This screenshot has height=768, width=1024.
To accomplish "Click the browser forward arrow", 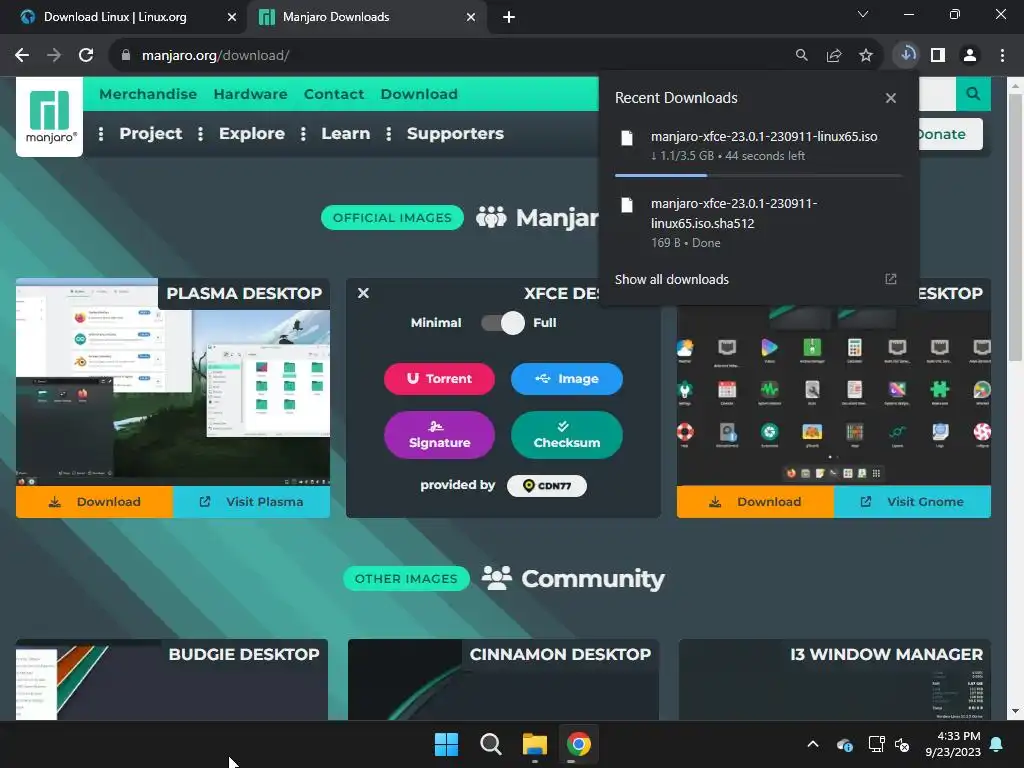I will click(54, 56).
